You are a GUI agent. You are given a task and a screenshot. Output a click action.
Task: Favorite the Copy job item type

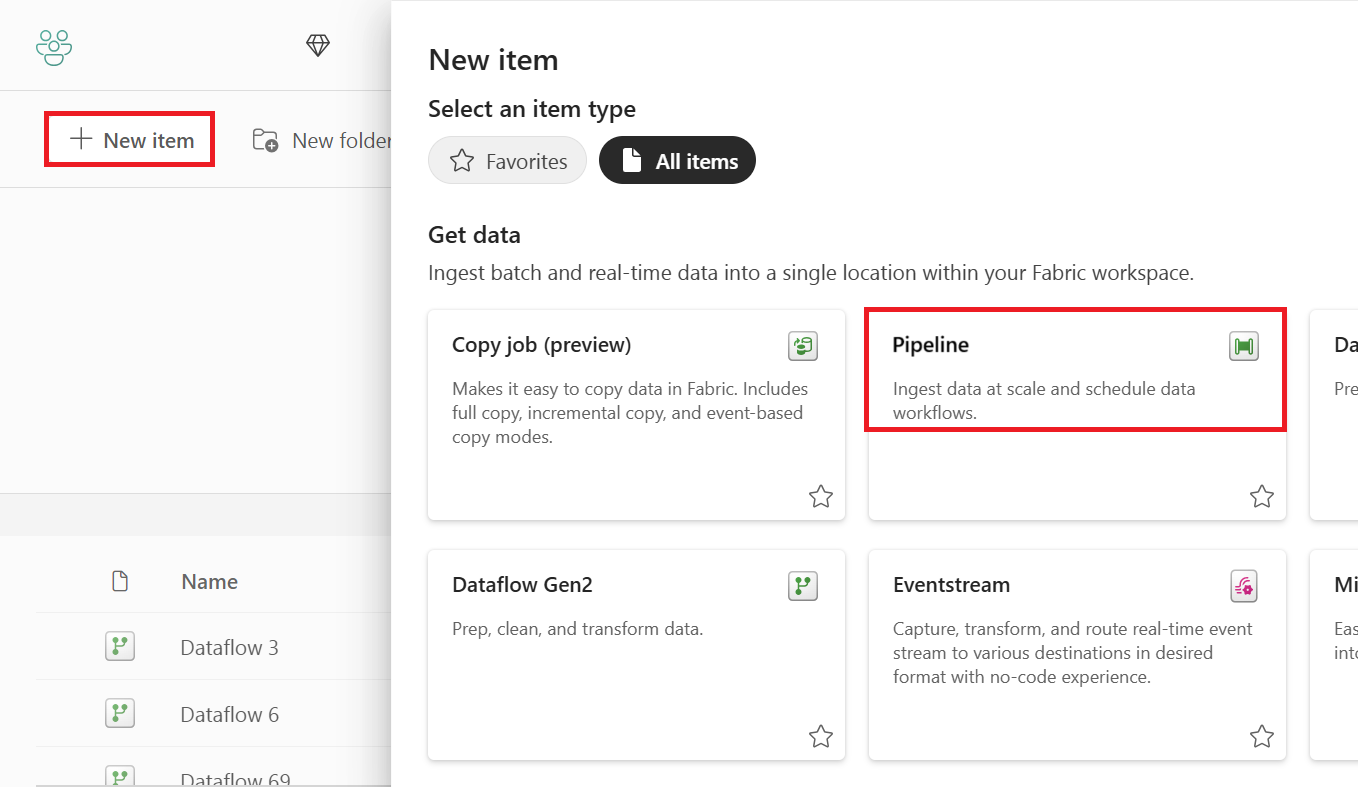tap(821, 495)
